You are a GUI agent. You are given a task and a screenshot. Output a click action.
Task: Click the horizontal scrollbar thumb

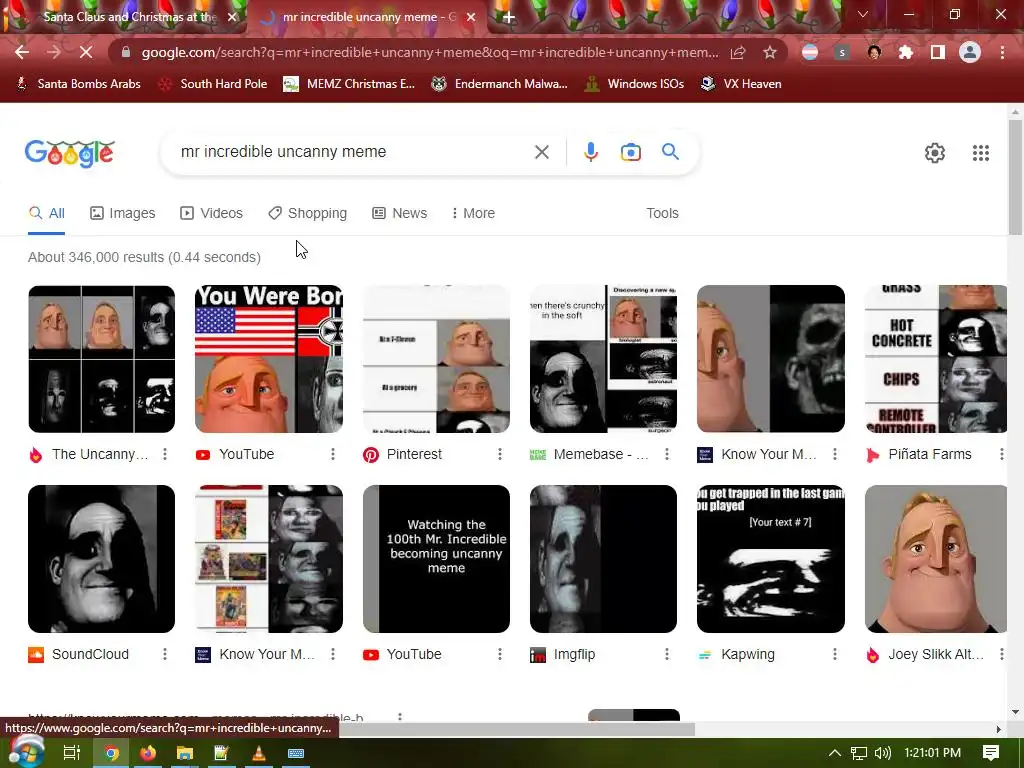pyautogui.click(x=516, y=729)
